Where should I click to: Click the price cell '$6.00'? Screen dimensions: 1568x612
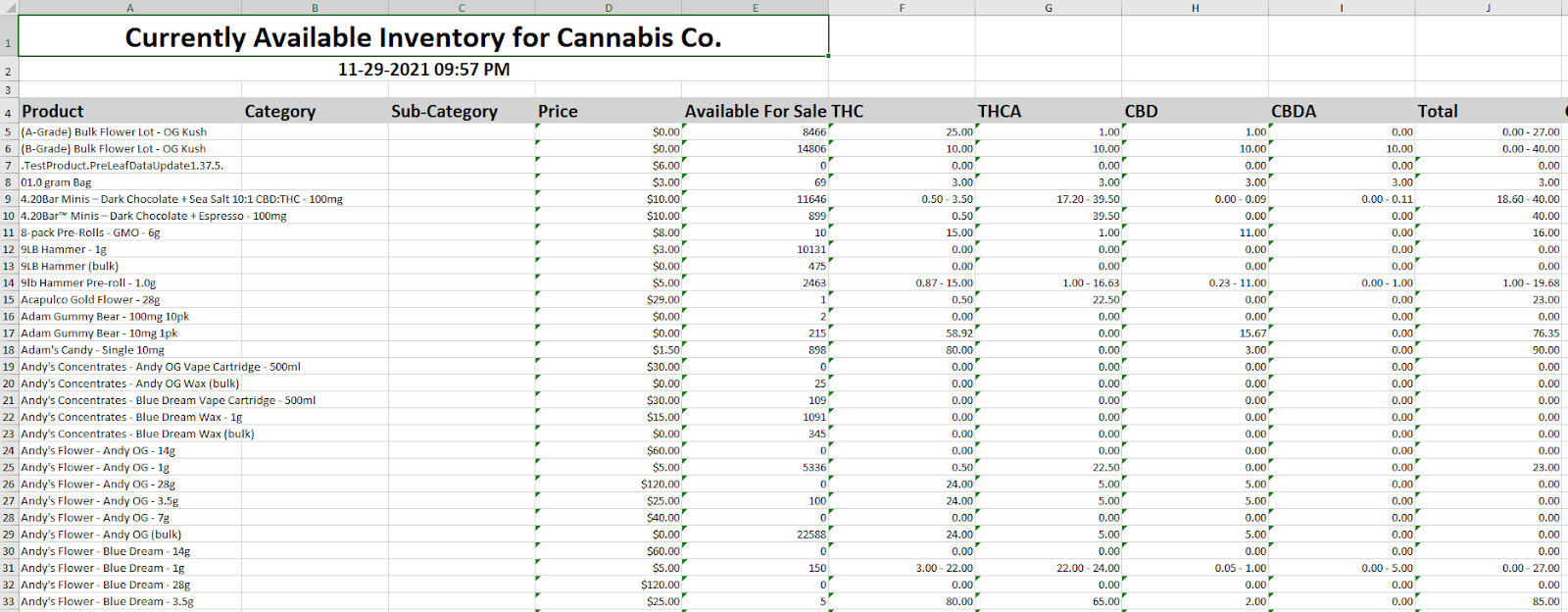609,165
